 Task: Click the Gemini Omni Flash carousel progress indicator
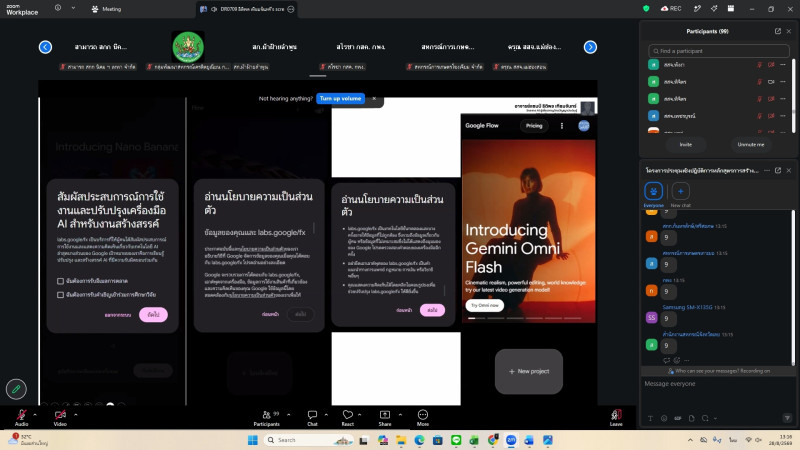pyautogui.click(x=524, y=318)
